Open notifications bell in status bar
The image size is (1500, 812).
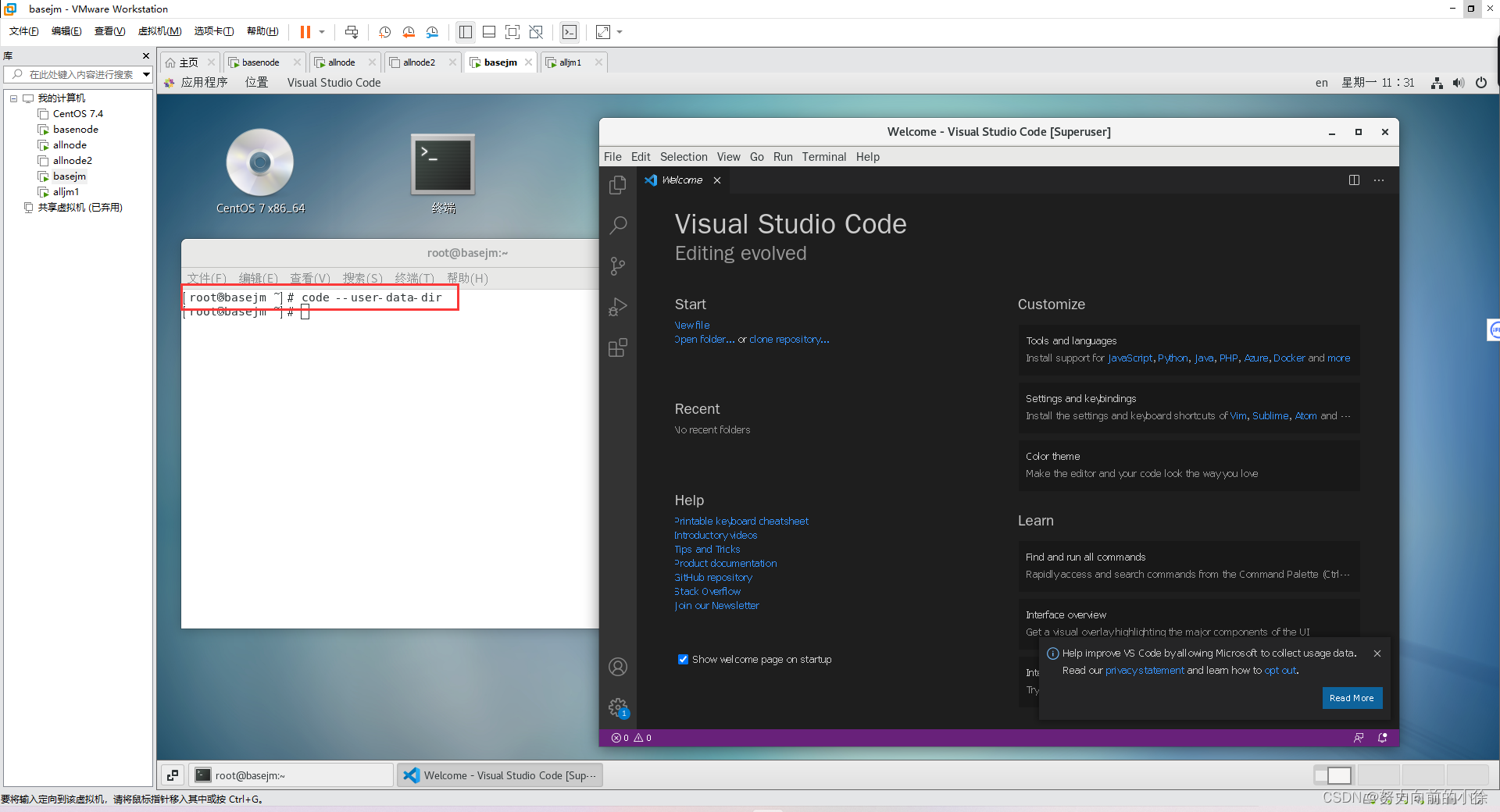pos(1383,738)
